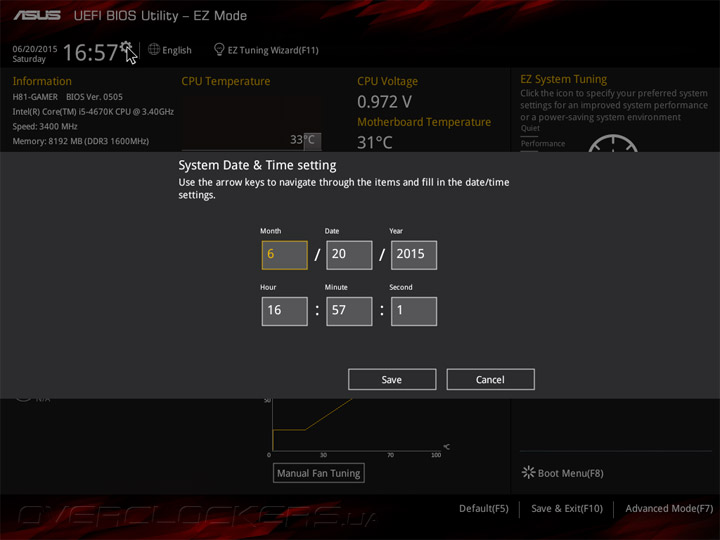Open Manual Fan Tuning
Image resolution: width=720 pixels, height=540 pixels.
319,473
